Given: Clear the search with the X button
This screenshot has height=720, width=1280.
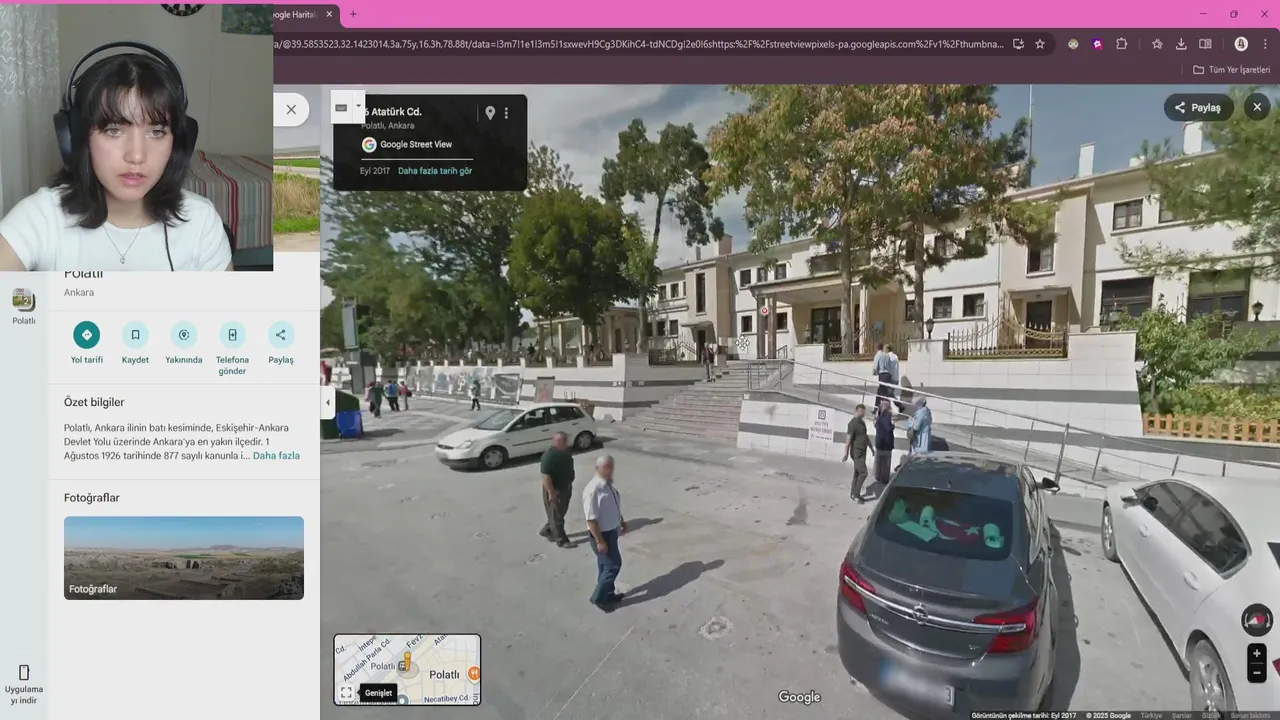Looking at the screenshot, I should coord(291,110).
